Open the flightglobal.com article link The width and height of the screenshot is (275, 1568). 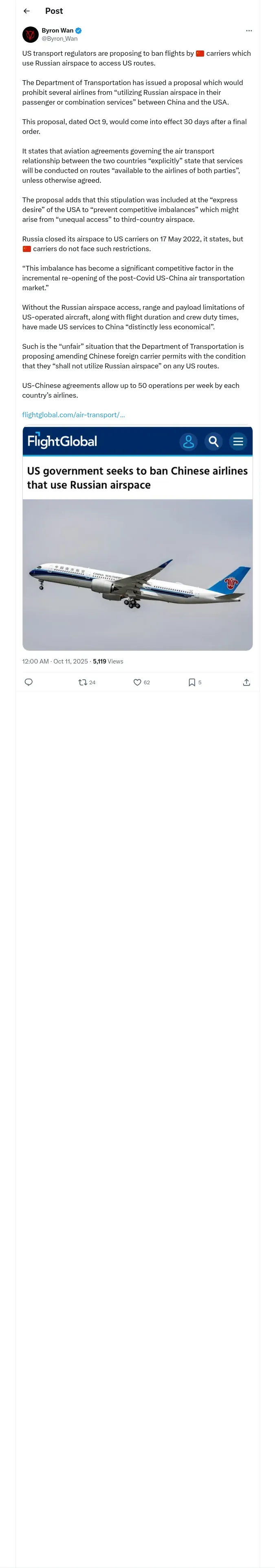point(73,414)
